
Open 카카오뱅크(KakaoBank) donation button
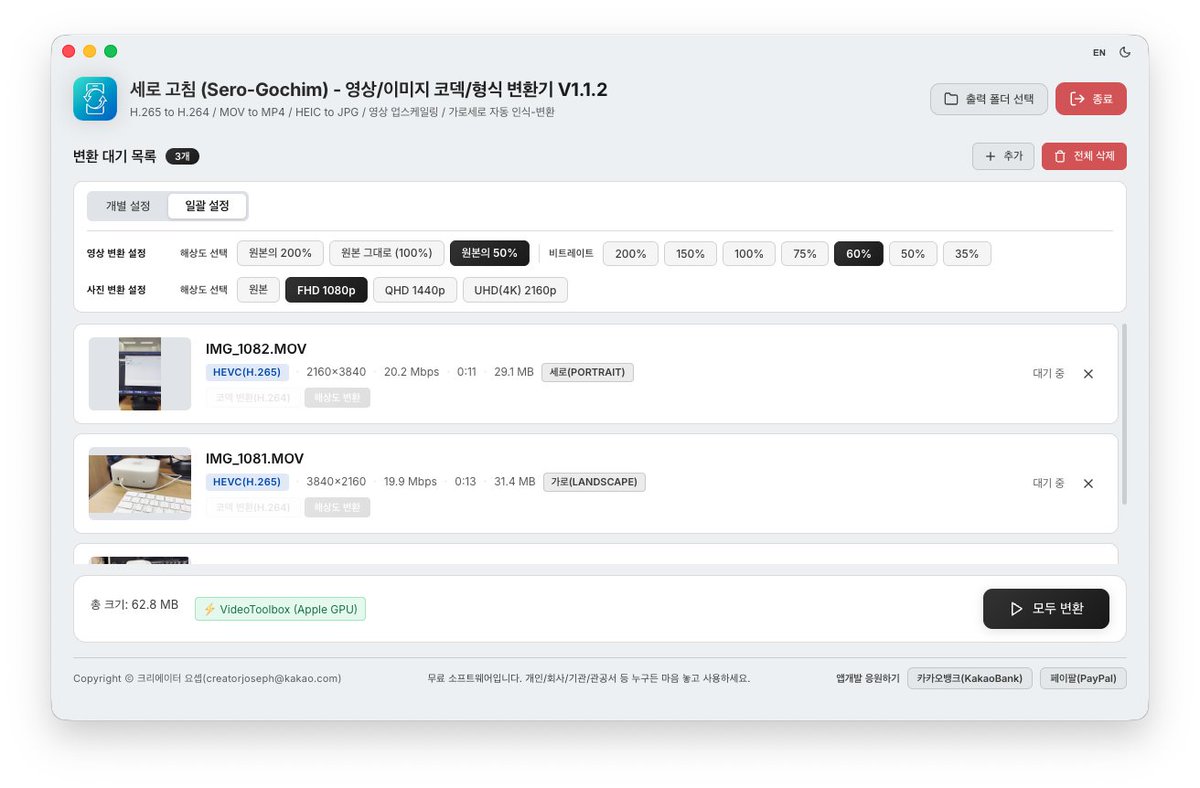[x=970, y=678]
